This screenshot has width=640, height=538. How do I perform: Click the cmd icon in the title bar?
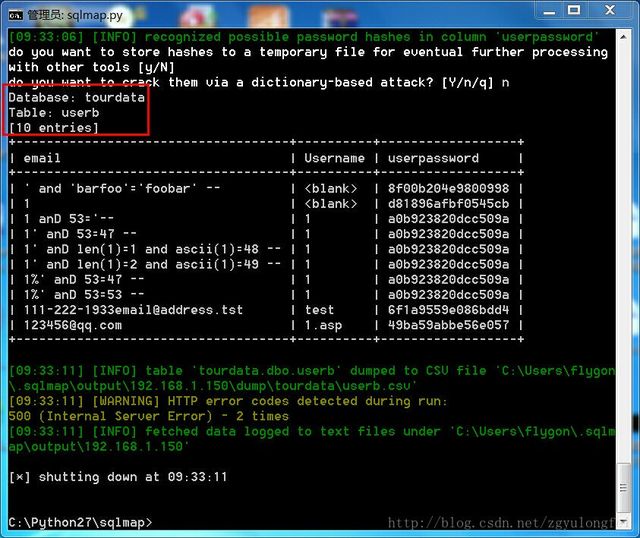coord(16,16)
